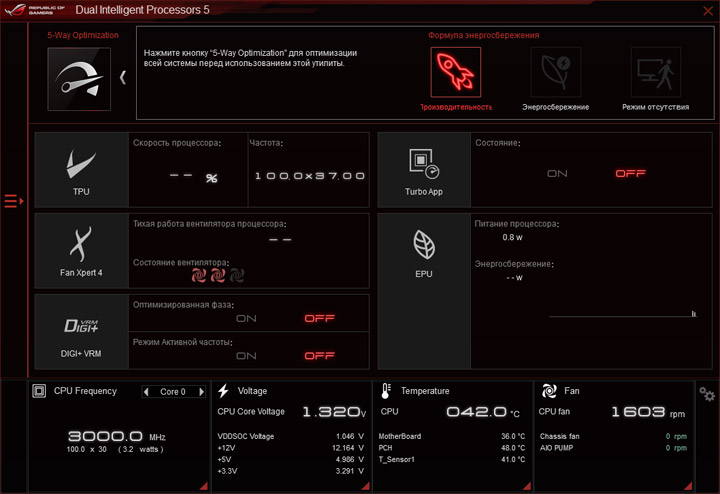Screen dimensions: 720x494
Task: Click the Питание процессора 0.8 w value
Action: pyautogui.click(x=512, y=237)
